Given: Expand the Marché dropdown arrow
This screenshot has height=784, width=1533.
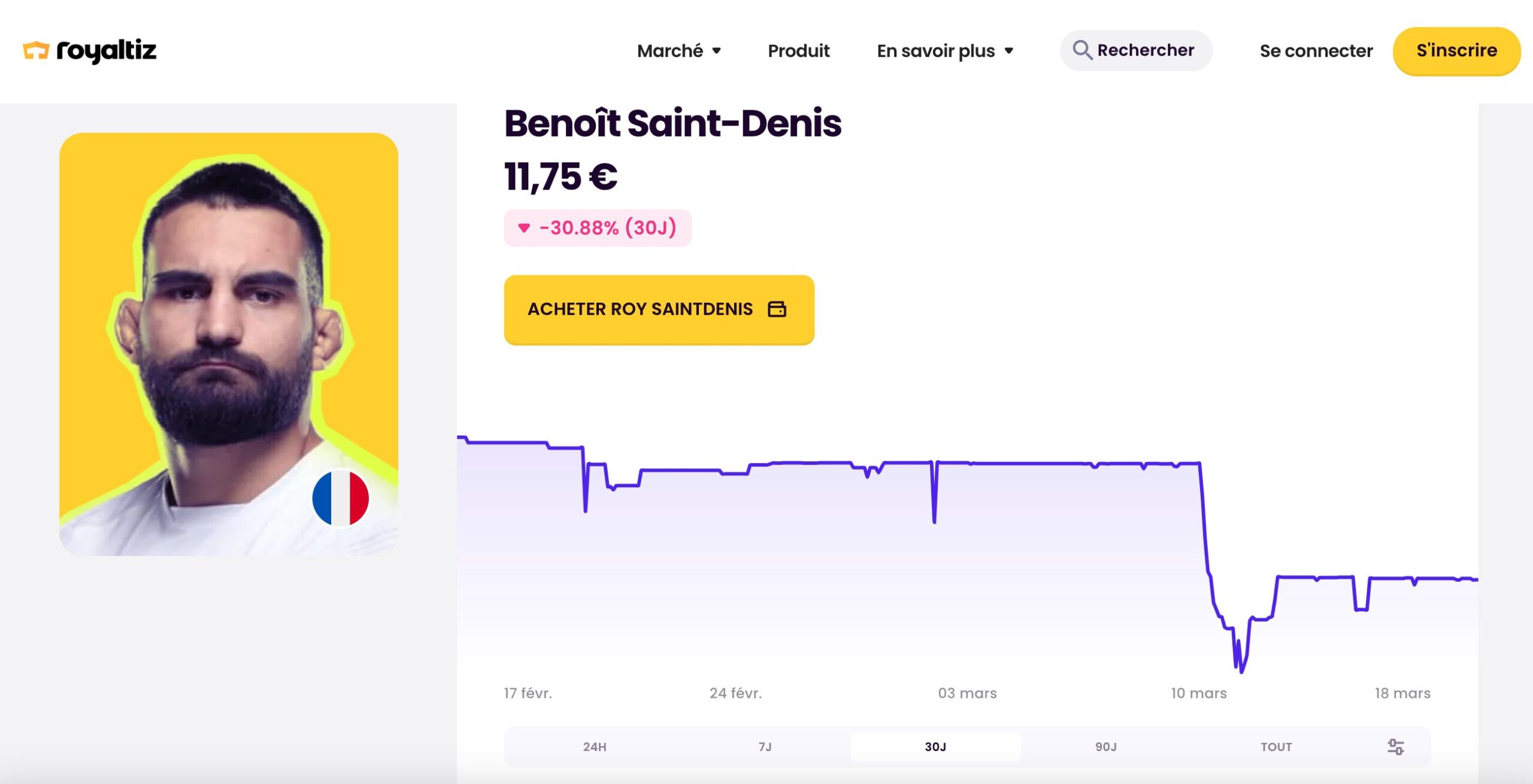Looking at the screenshot, I should click(716, 51).
